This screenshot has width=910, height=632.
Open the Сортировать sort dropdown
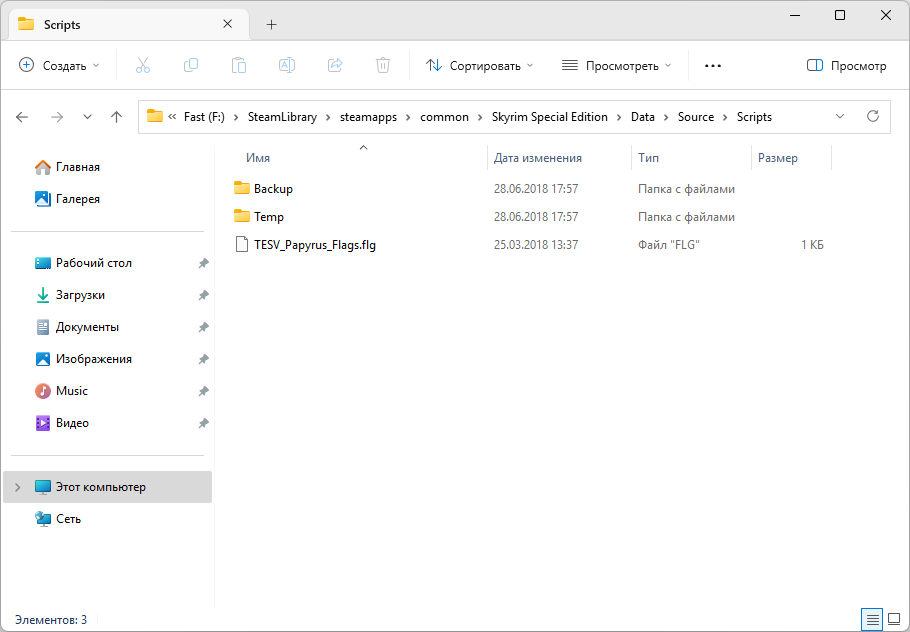point(480,65)
